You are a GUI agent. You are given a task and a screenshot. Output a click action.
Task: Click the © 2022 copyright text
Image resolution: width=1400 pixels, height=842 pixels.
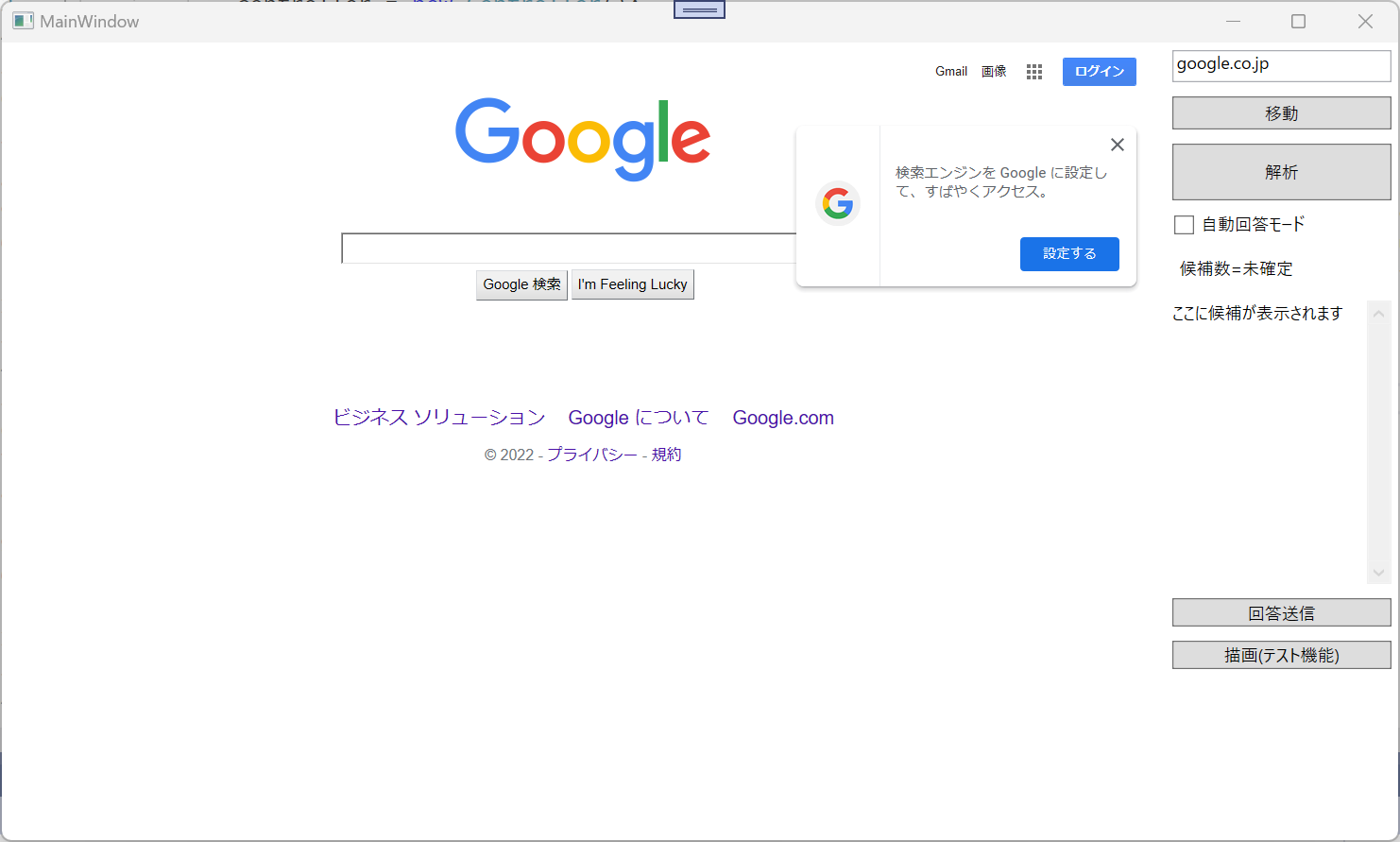(x=509, y=455)
